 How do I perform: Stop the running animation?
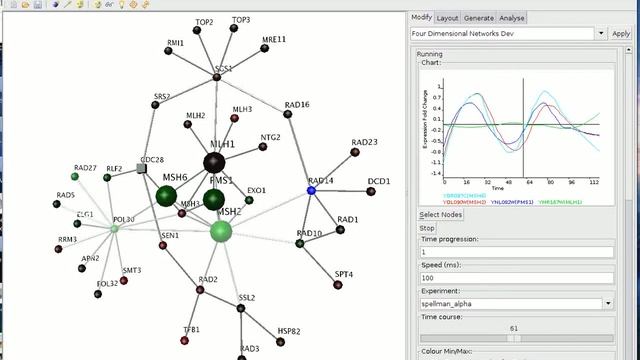click(x=427, y=228)
